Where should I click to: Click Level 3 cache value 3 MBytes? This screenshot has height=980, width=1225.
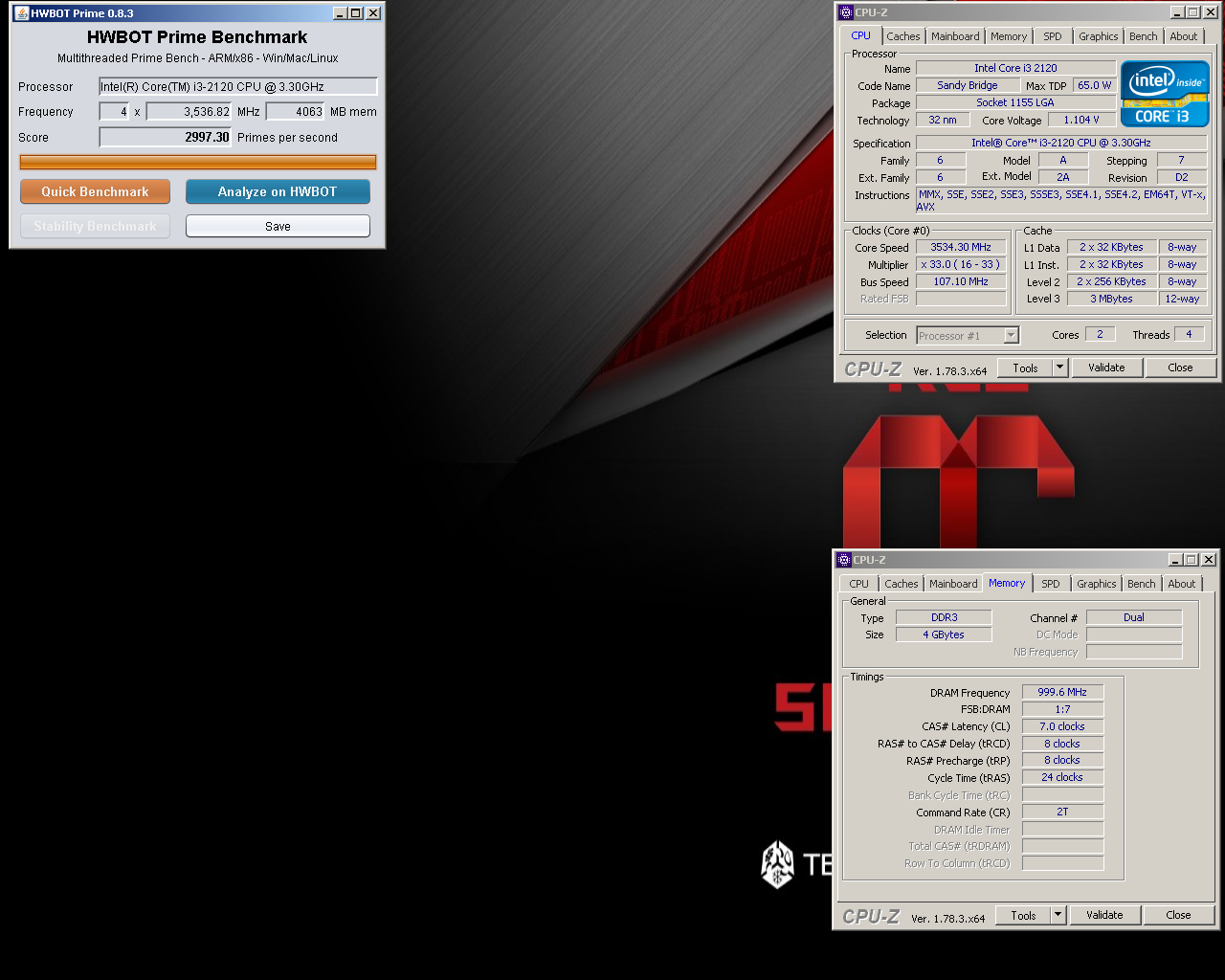[1111, 299]
